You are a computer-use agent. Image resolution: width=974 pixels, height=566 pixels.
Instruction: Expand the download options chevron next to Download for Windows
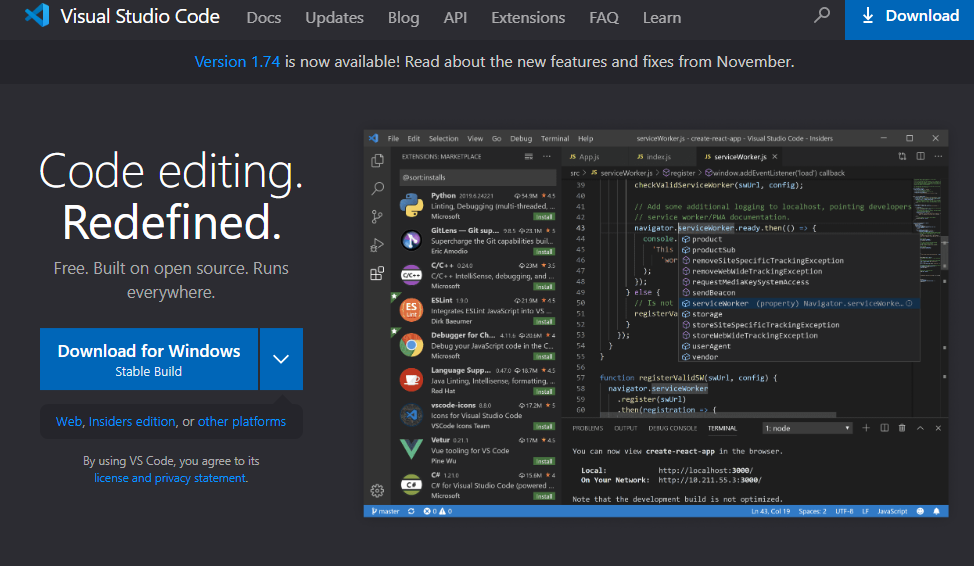point(281,359)
